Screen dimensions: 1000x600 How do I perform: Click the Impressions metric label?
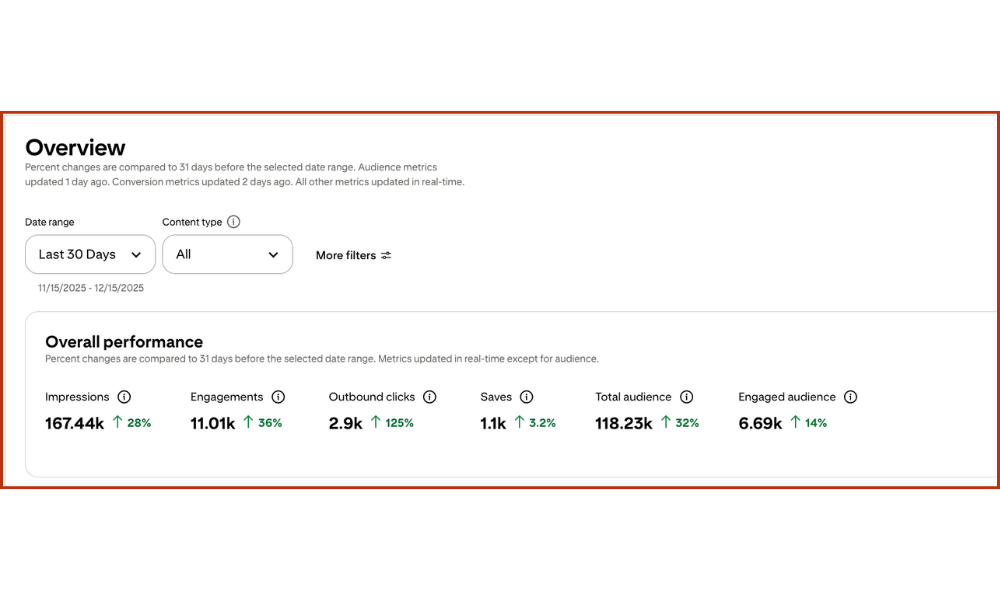click(77, 397)
